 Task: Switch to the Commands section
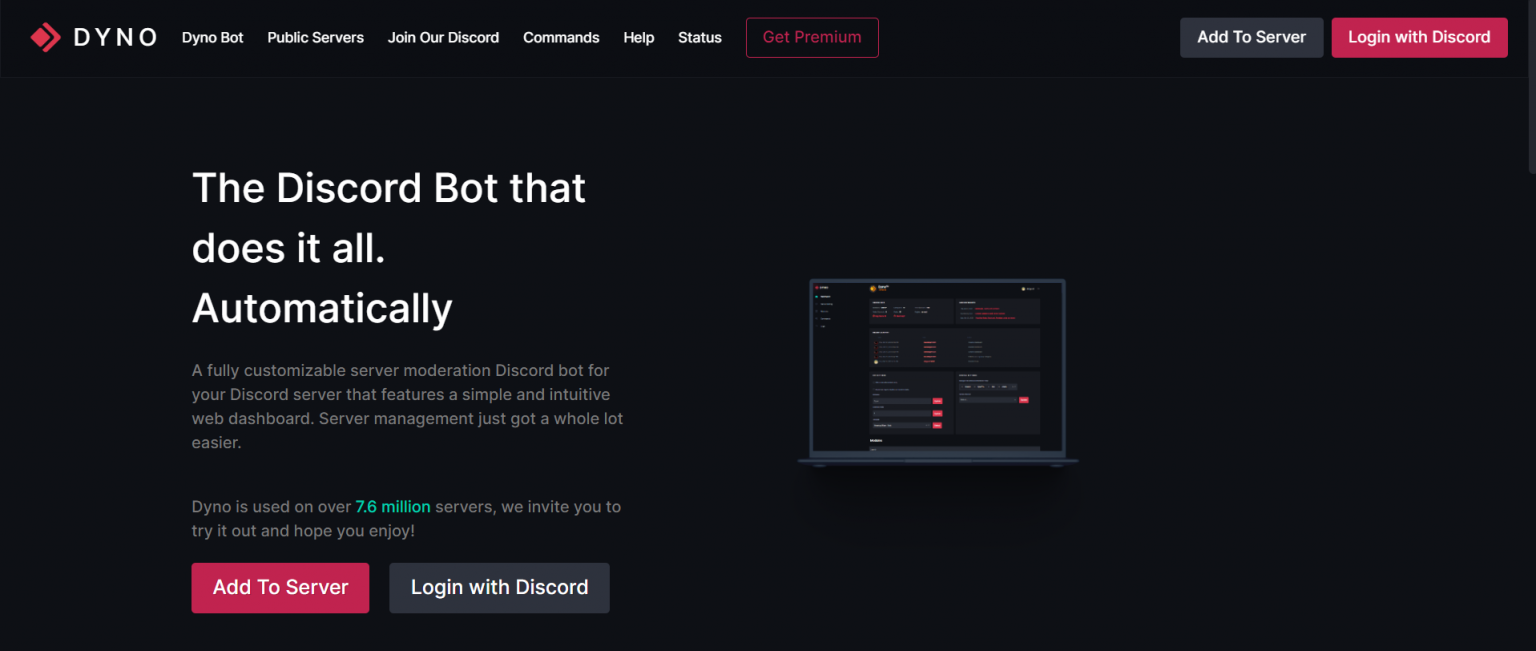tap(561, 37)
